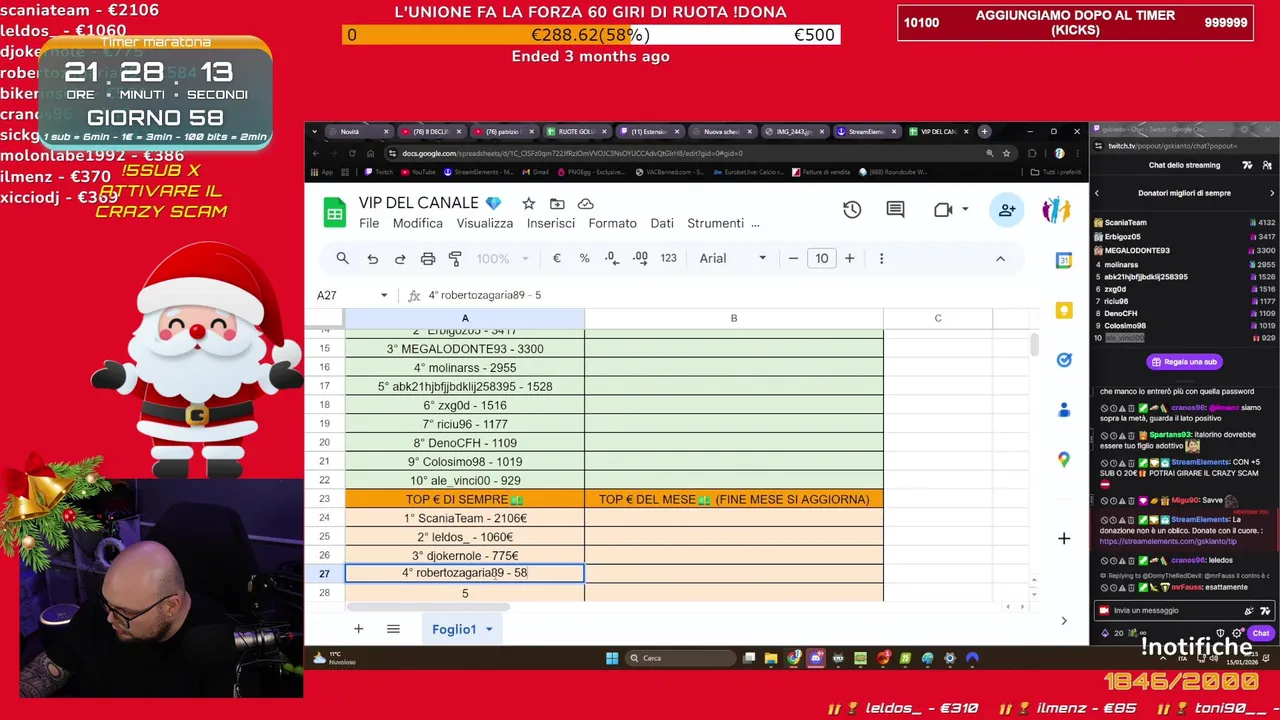
Task: Open the comments panel icon
Action: click(x=895, y=210)
